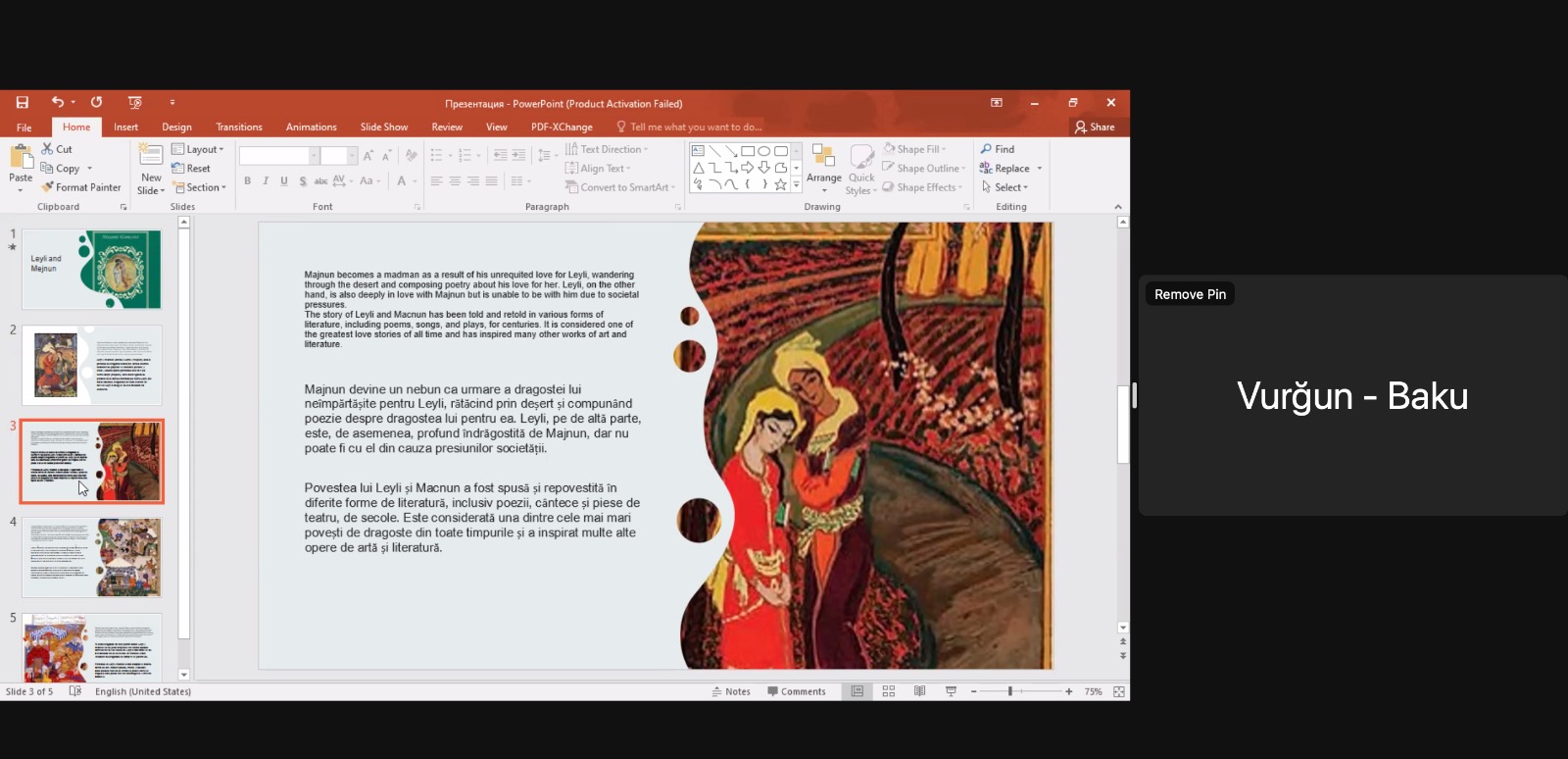1568x759 pixels.
Task: Activate the Format Painter brush
Action: click(81, 187)
